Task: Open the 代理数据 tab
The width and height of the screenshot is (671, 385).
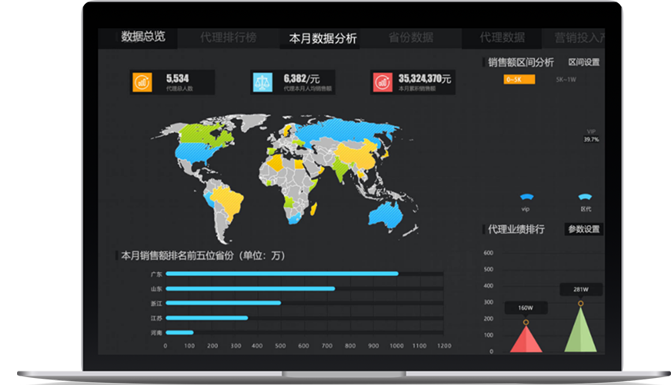Action: pyautogui.click(x=502, y=38)
